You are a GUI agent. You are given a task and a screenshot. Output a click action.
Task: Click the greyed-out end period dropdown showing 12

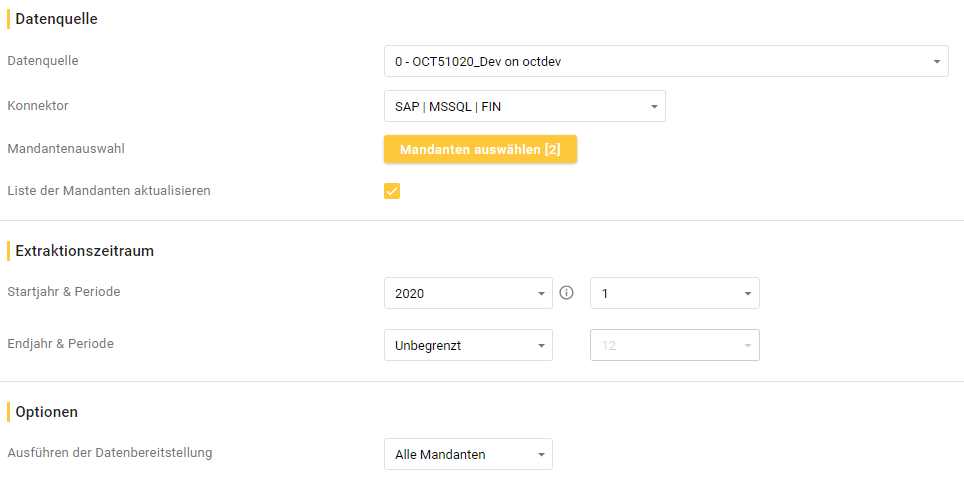tap(674, 346)
